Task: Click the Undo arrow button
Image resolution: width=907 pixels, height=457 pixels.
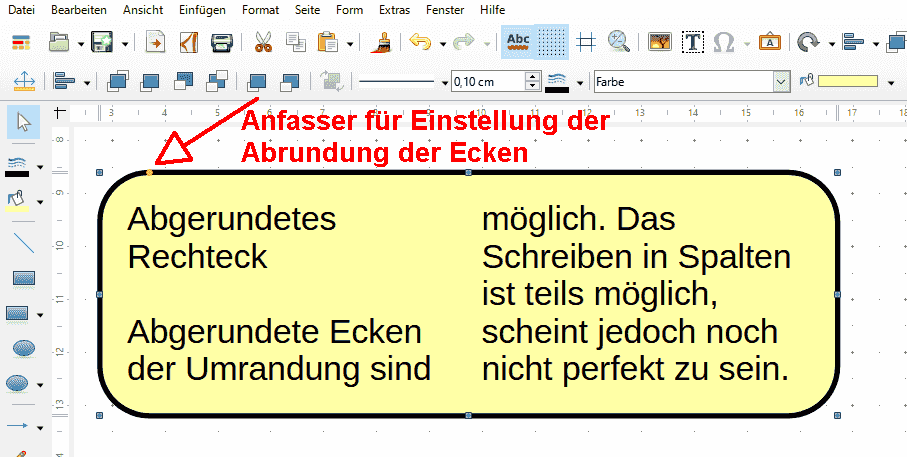Action: [419, 42]
